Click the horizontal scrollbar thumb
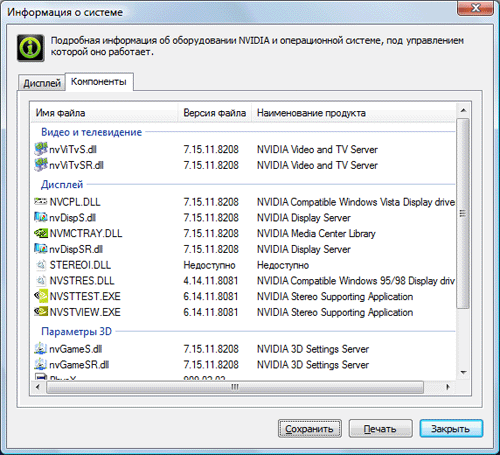 pos(235,387)
